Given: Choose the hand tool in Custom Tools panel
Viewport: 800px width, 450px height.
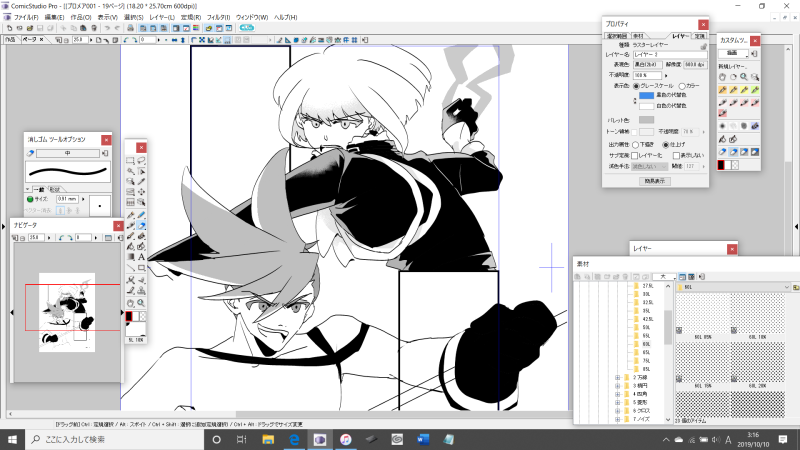Looking at the screenshot, I should pos(722,77).
